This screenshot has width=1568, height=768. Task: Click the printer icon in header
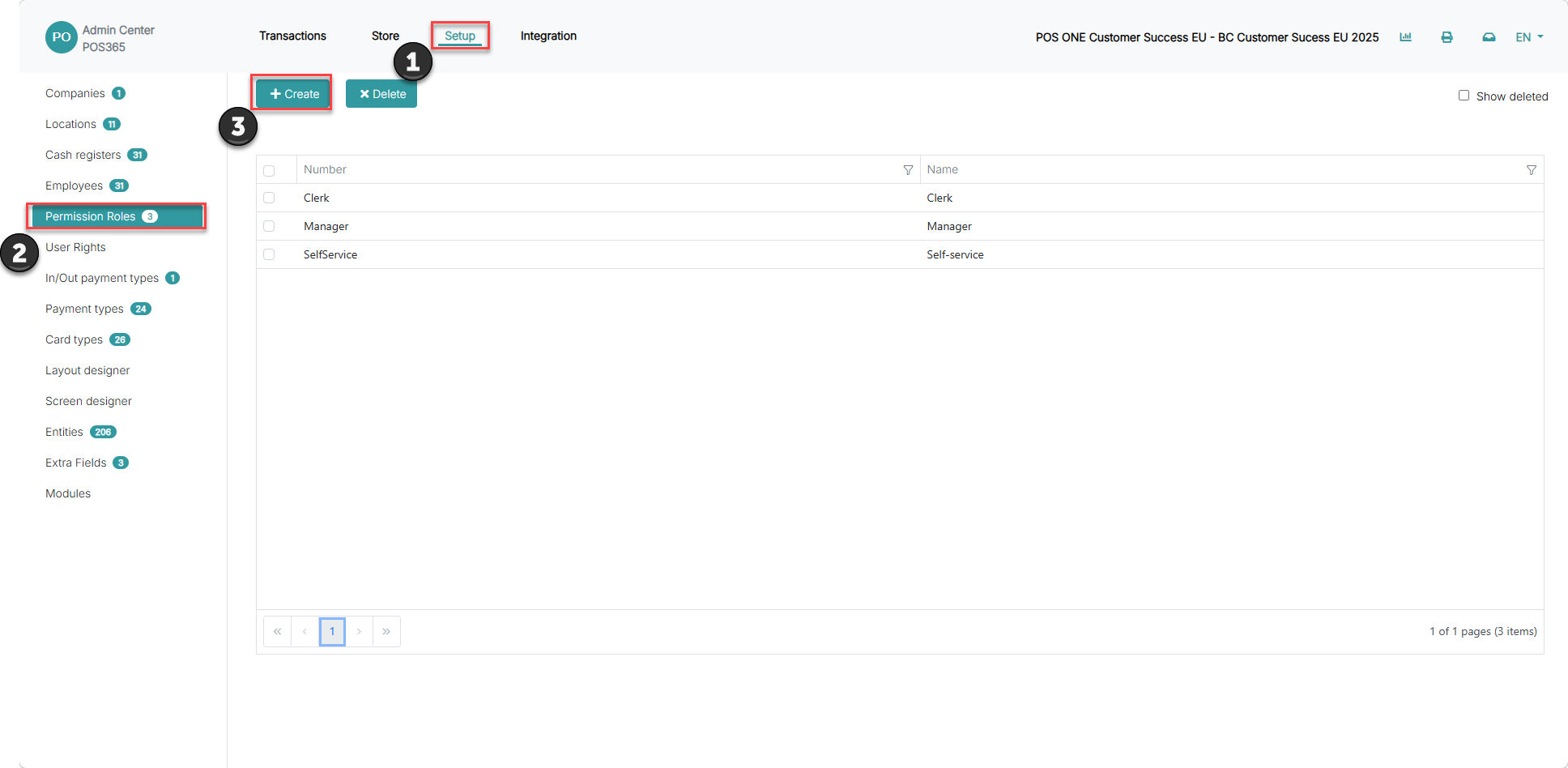[1447, 37]
